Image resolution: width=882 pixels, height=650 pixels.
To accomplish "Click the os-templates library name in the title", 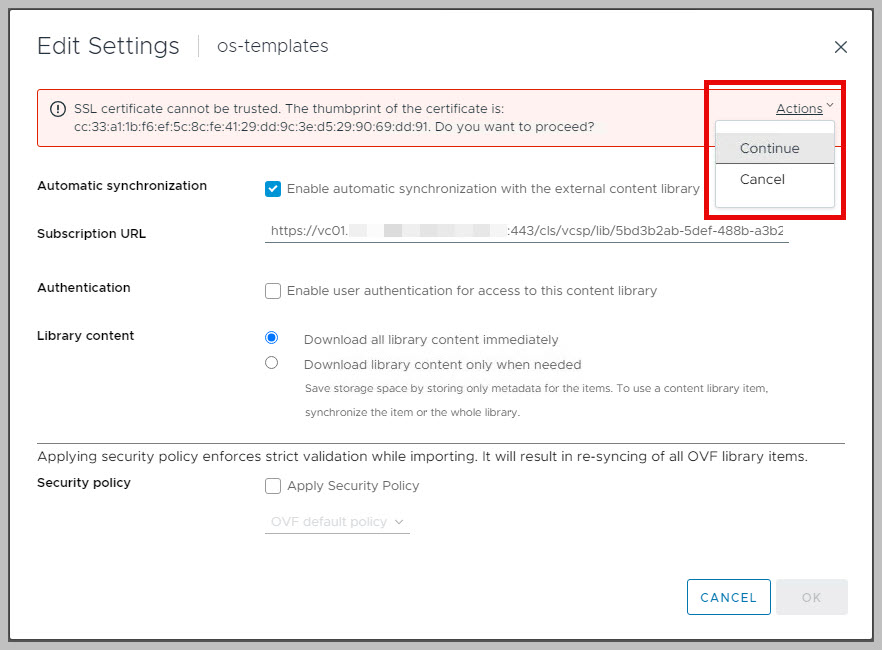I will pos(273,46).
